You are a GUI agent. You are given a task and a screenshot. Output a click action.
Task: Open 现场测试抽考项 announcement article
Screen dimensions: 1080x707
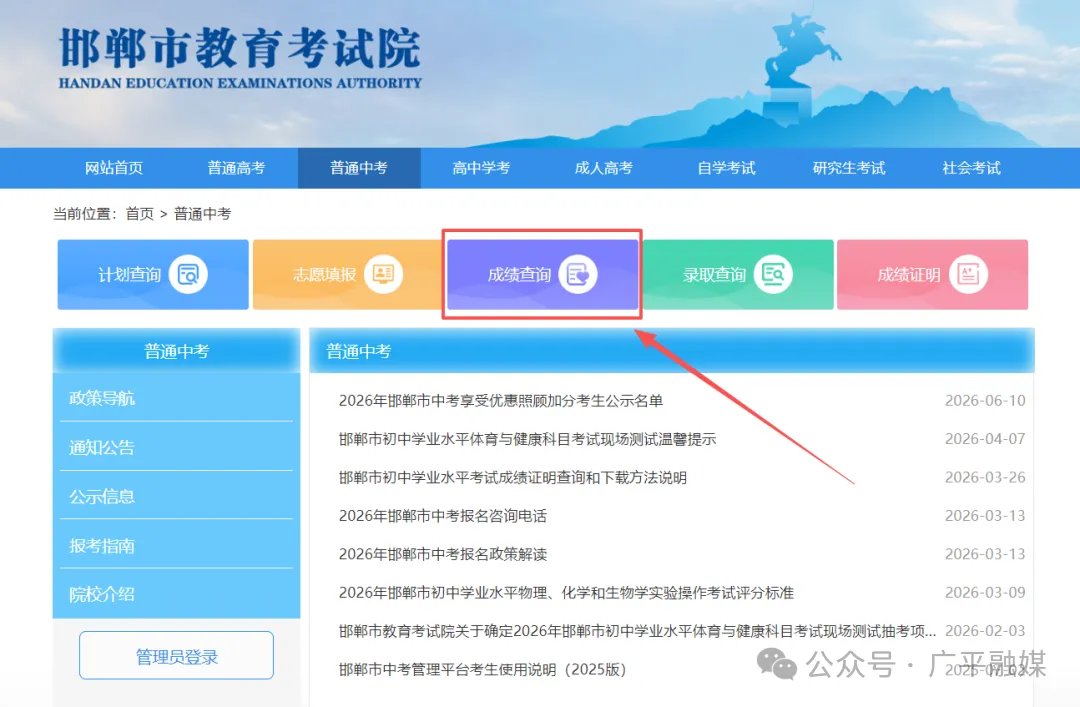637,631
